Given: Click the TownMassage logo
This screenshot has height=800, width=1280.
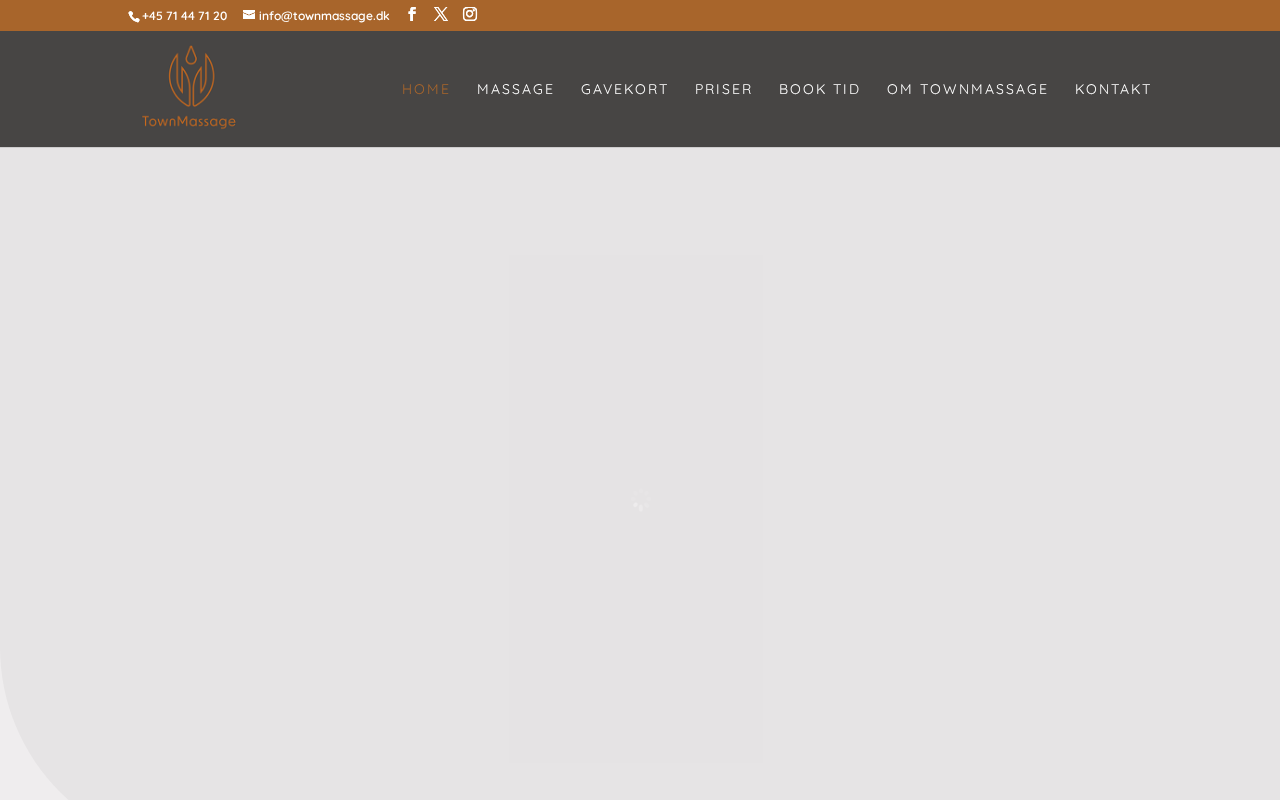Looking at the screenshot, I should [x=189, y=88].
